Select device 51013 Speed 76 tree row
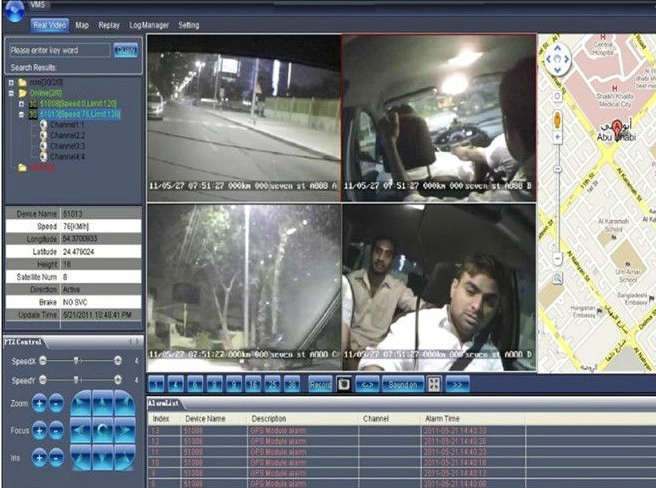Viewport: 656px width, 488px height. (x=79, y=114)
